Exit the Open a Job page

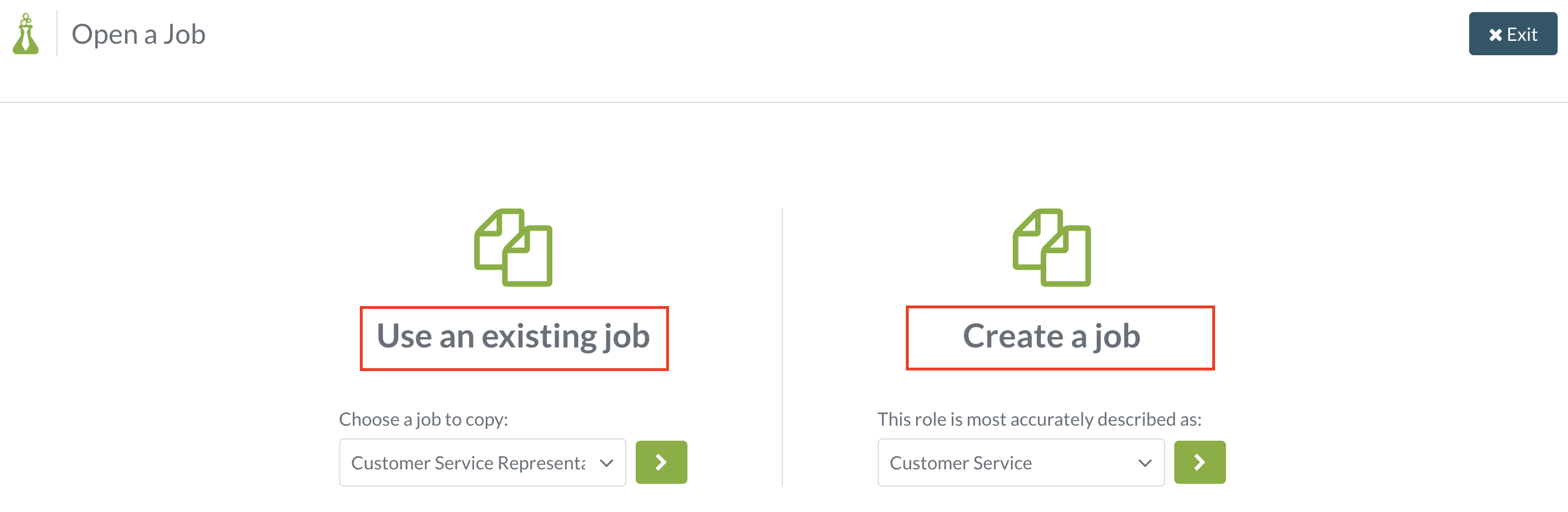[x=1513, y=34]
